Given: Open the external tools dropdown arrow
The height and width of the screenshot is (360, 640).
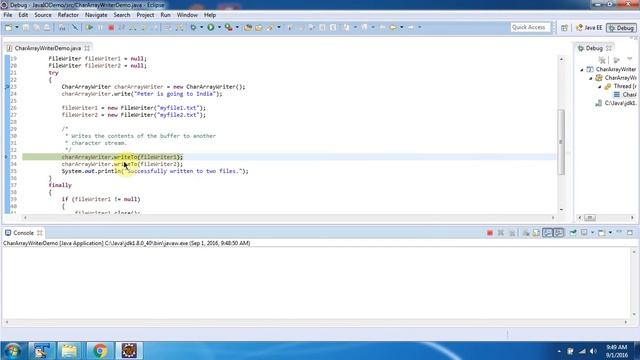Looking at the screenshot, I should (x=237, y=27).
